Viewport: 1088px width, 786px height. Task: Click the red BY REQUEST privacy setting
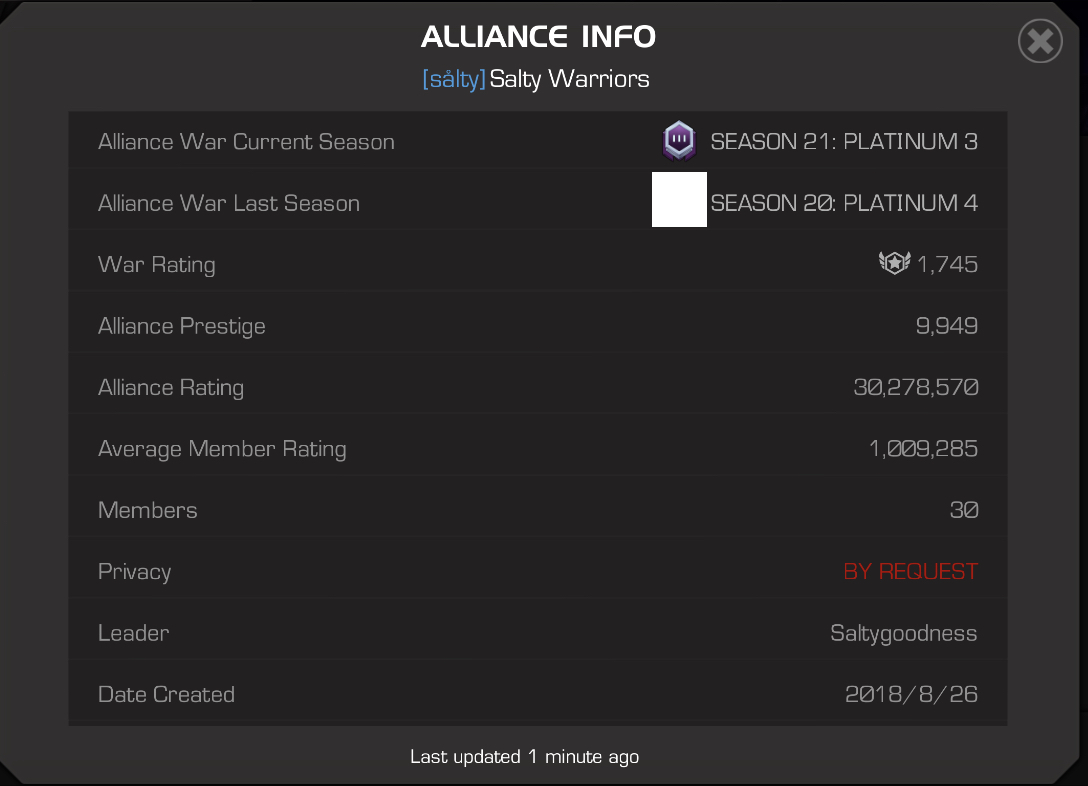click(x=910, y=572)
